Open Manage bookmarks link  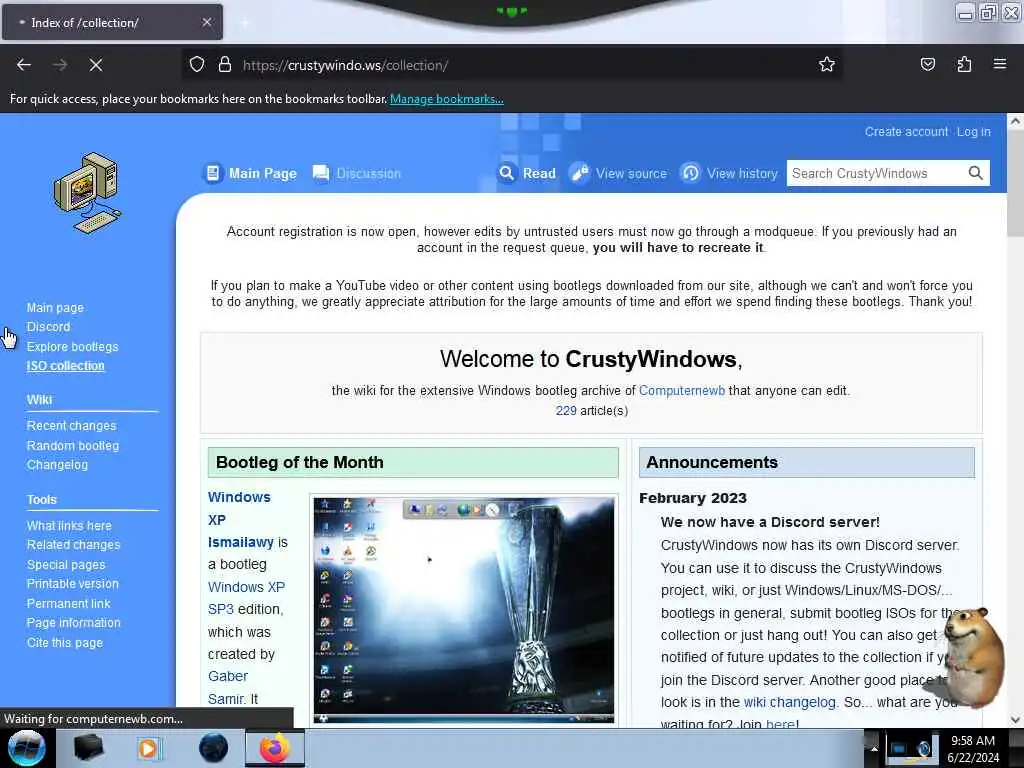(x=447, y=99)
